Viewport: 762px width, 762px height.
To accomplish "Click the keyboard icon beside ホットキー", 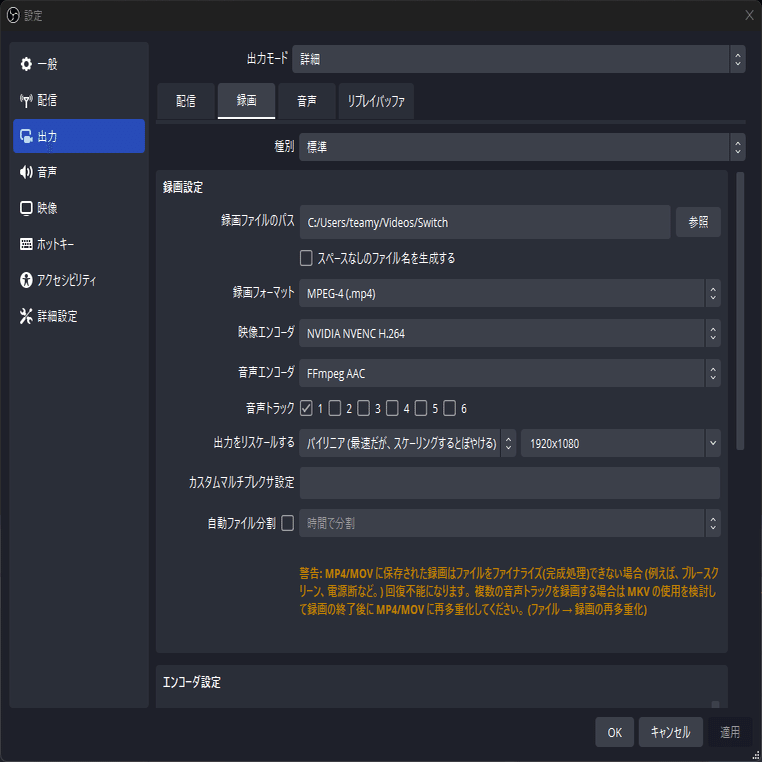I will click(x=26, y=244).
